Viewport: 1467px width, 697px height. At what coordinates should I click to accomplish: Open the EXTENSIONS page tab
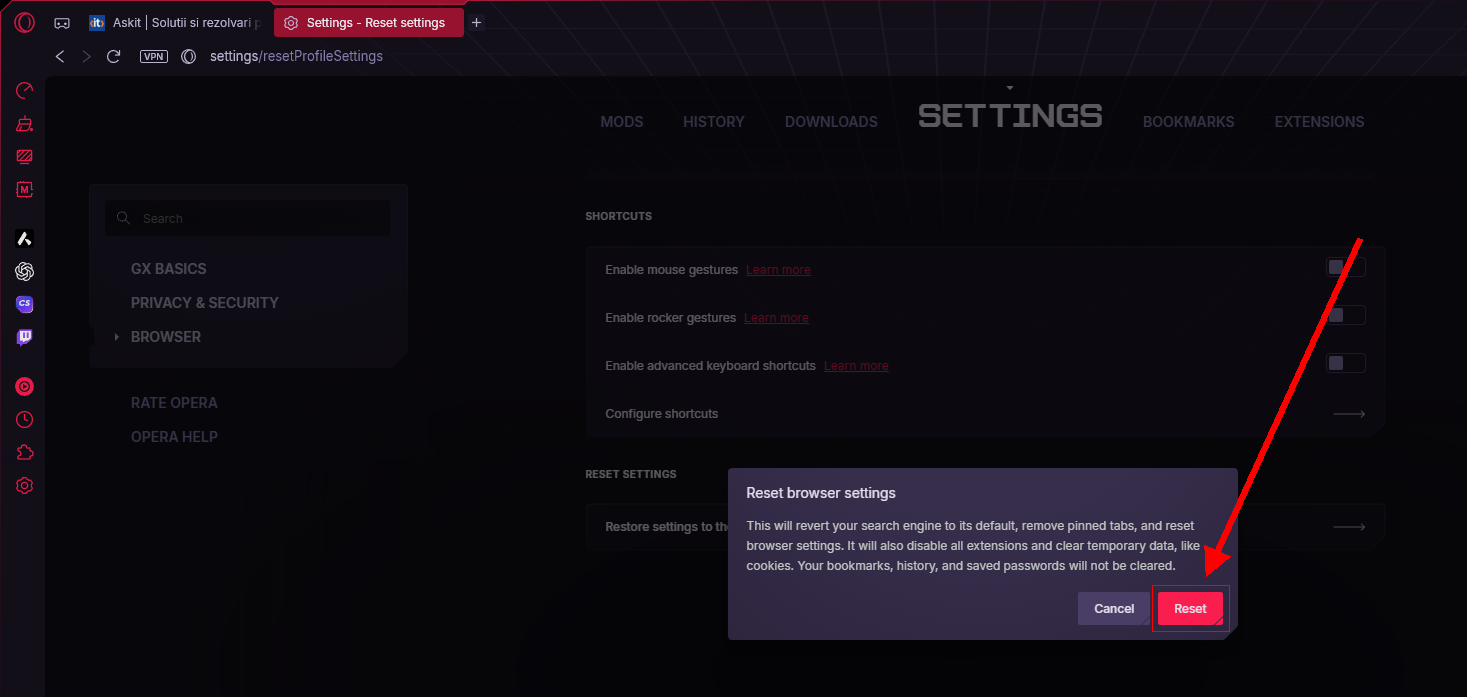1318,122
